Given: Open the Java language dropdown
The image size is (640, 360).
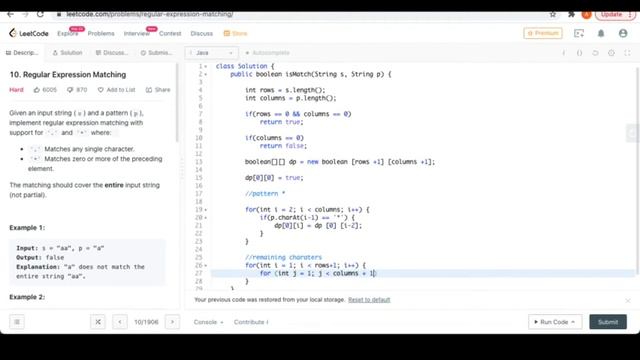Looking at the screenshot, I should [211, 53].
